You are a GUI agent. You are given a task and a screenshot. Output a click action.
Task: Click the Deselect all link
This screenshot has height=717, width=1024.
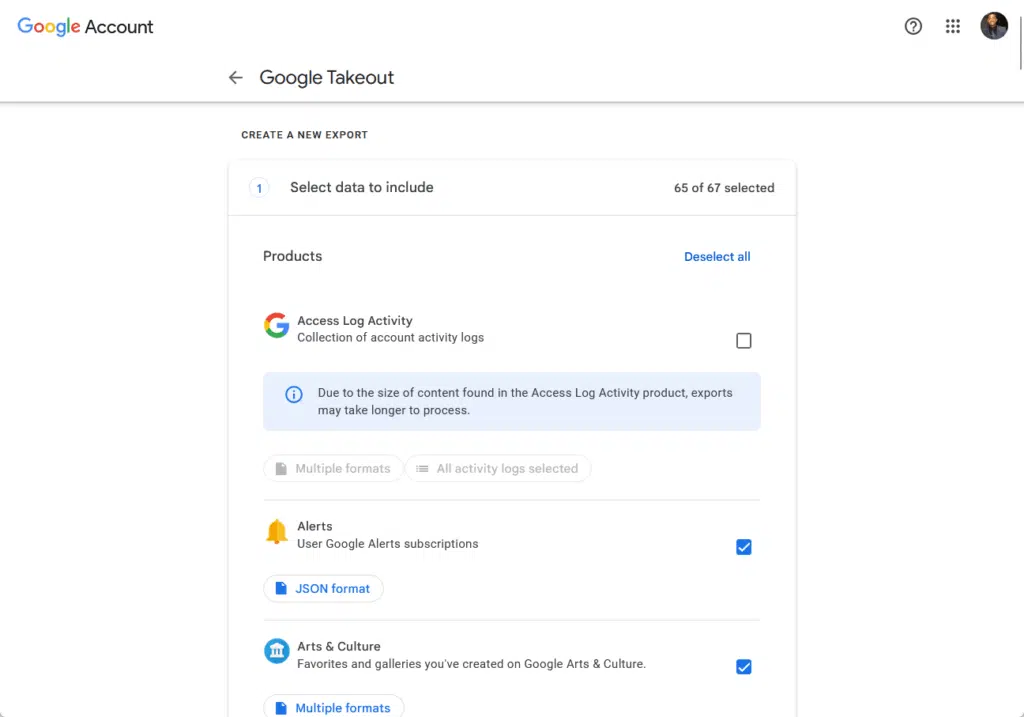click(717, 257)
